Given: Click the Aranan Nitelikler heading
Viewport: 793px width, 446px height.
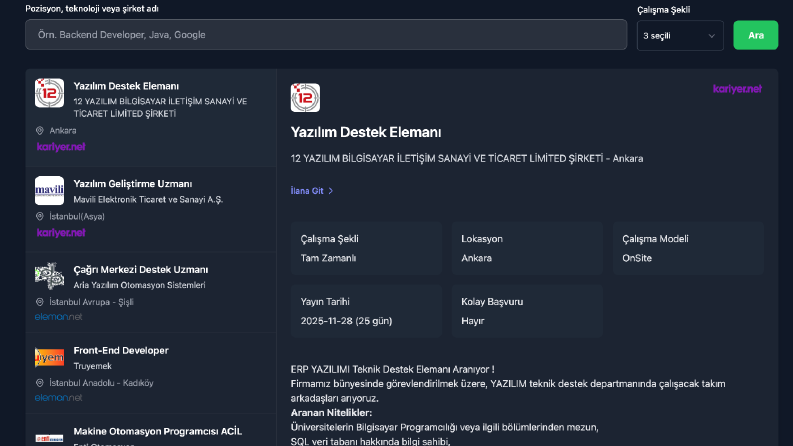Looking at the screenshot, I should click(x=331, y=413).
